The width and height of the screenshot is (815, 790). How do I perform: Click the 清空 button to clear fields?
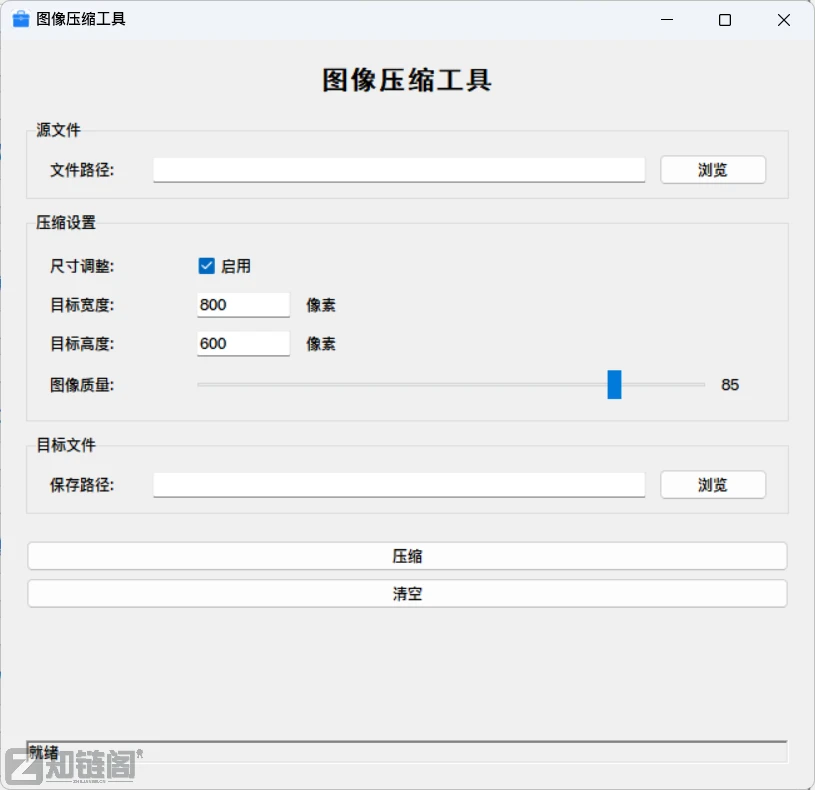[x=407, y=592]
